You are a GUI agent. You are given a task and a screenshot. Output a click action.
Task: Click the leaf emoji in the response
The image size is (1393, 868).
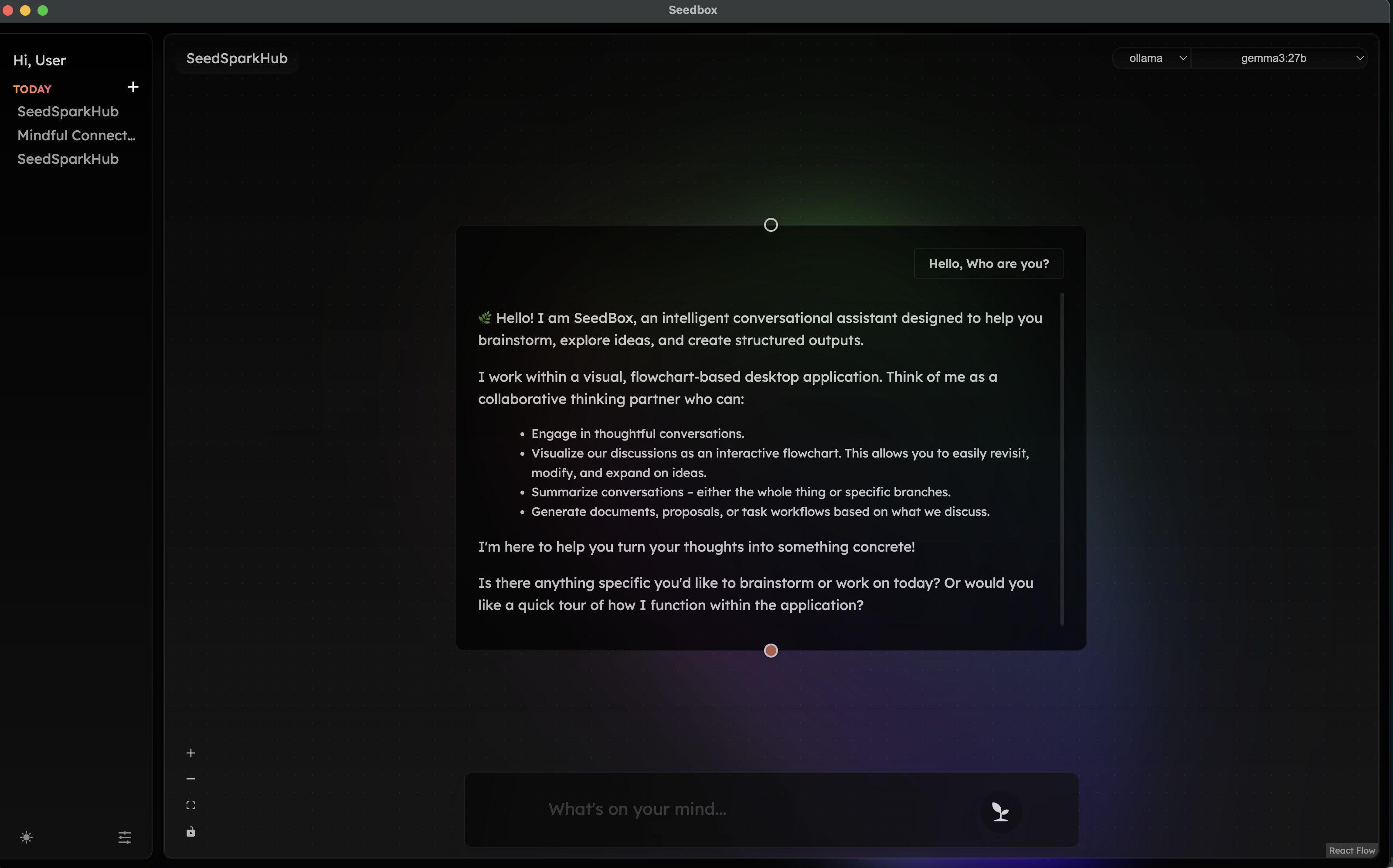pos(485,318)
